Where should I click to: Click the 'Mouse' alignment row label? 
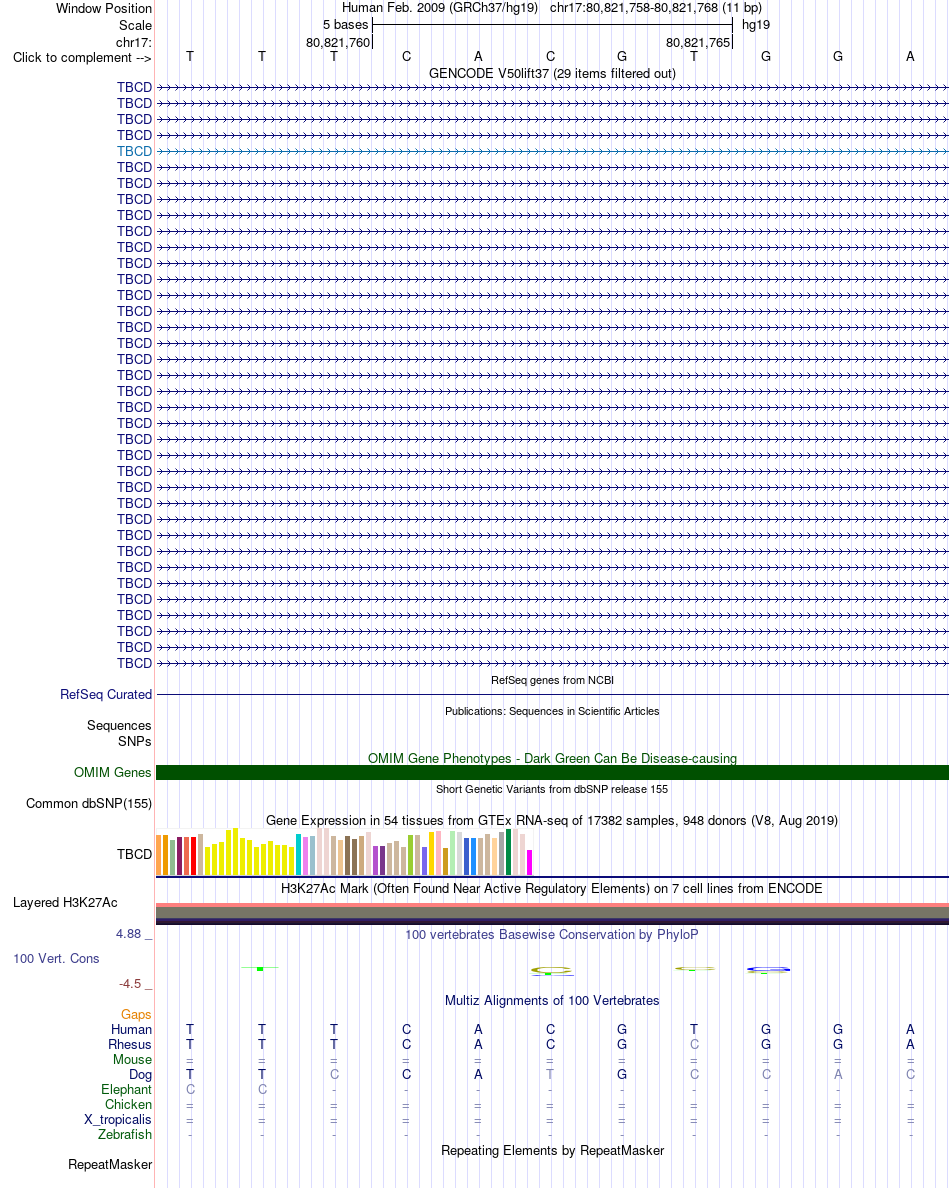pos(132,1060)
